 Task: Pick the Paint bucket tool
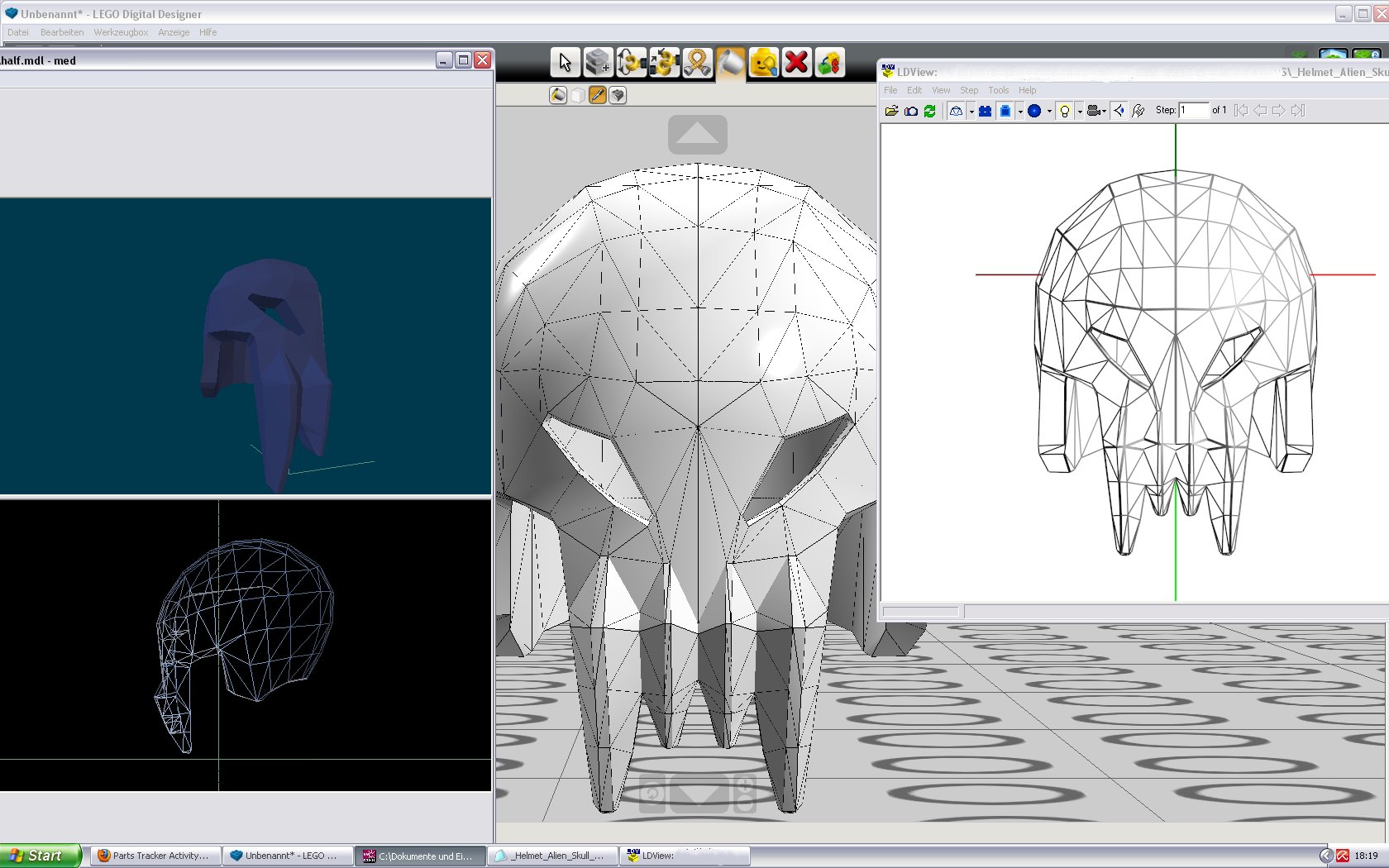click(x=730, y=63)
